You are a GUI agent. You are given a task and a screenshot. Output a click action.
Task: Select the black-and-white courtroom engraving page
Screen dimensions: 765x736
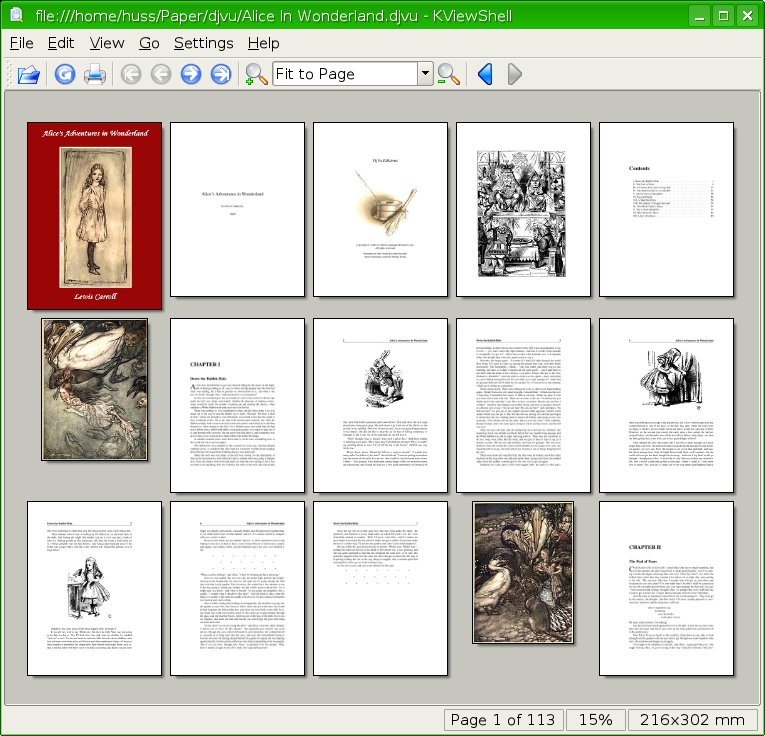[x=523, y=209]
